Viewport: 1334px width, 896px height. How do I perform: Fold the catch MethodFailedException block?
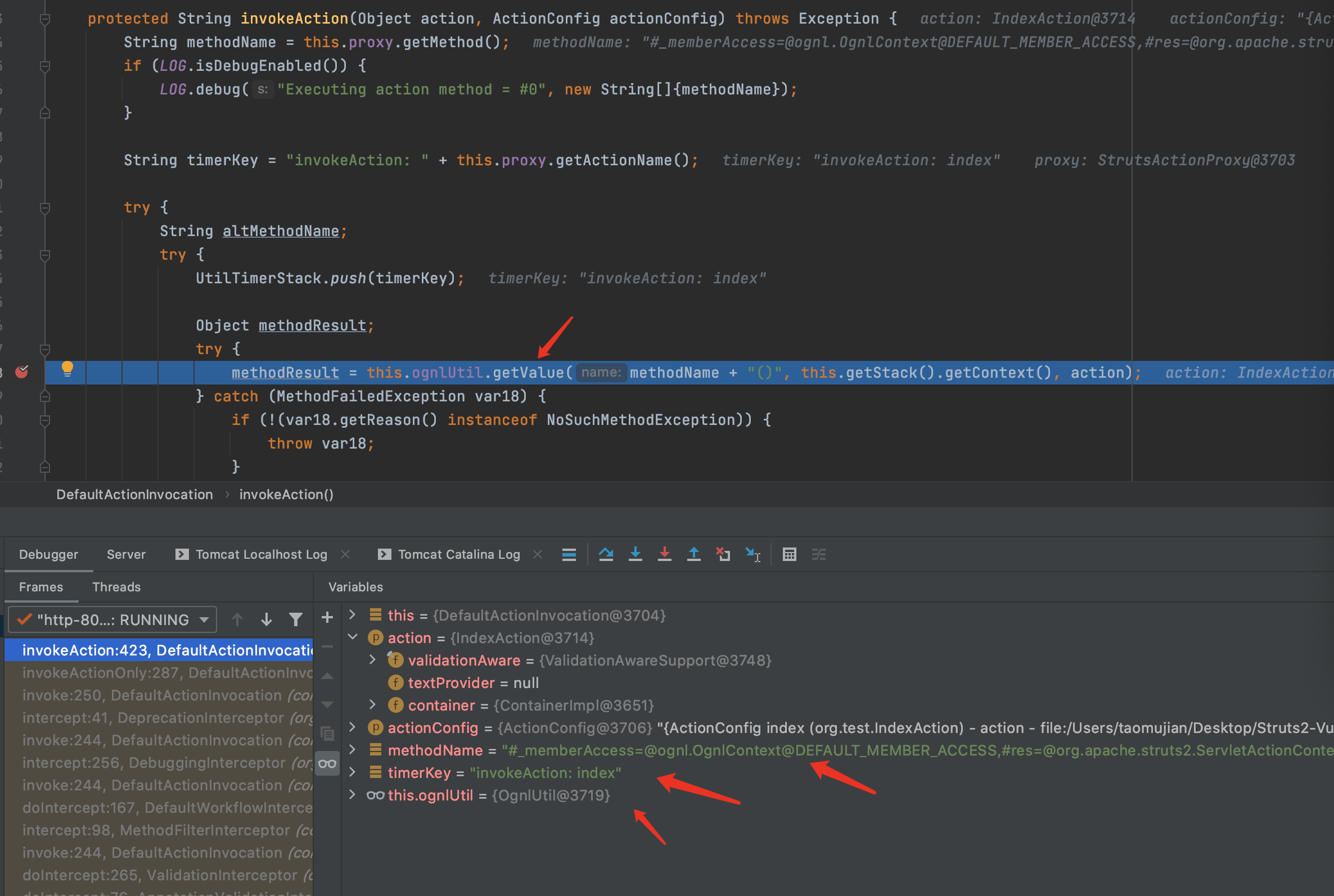tap(44, 396)
